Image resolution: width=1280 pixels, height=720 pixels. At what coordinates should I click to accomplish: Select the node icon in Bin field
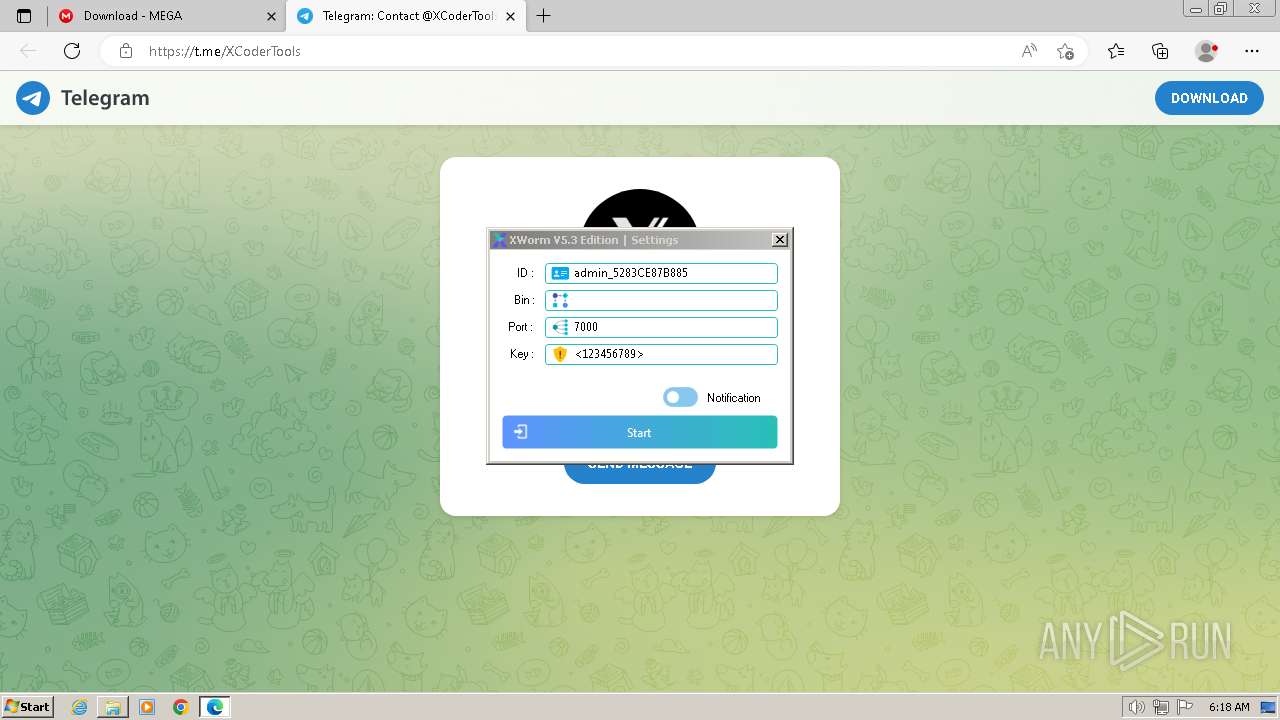[x=560, y=300]
